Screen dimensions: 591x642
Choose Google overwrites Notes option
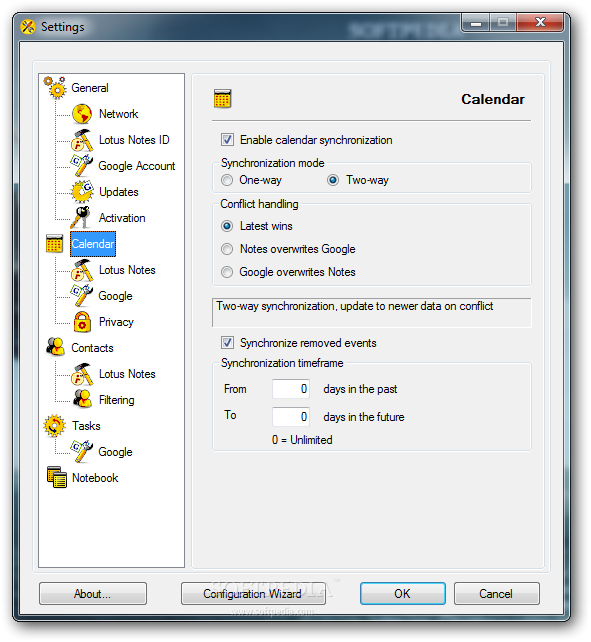tap(227, 272)
